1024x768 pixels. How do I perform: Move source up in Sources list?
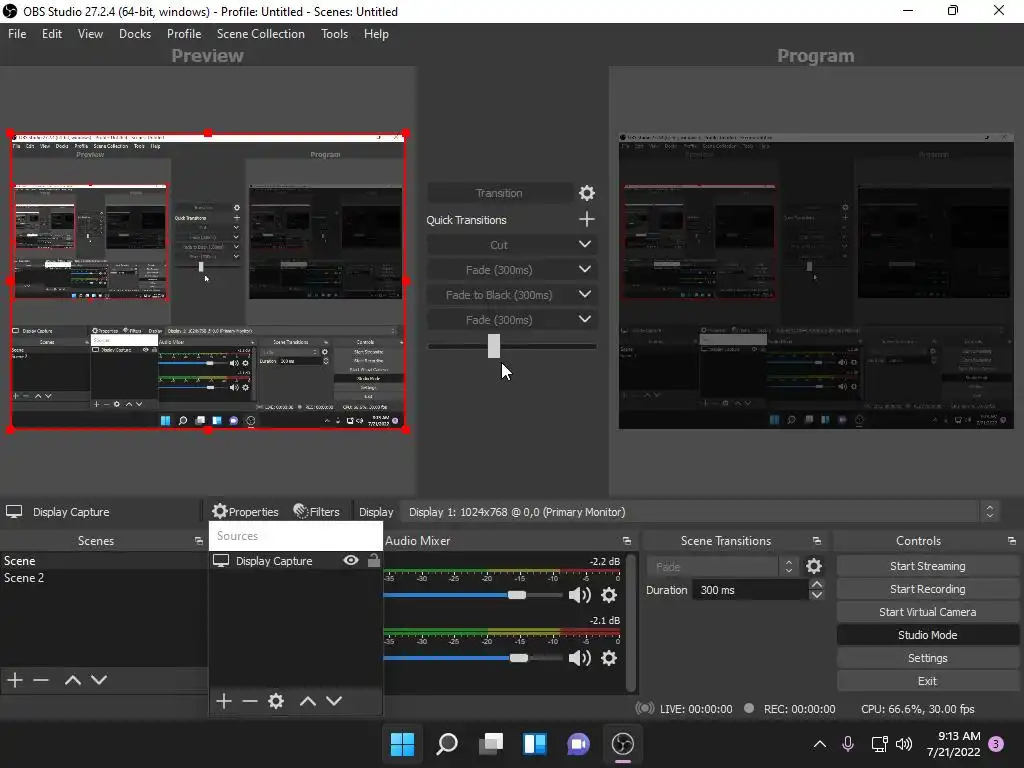click(x=308, y=701)
